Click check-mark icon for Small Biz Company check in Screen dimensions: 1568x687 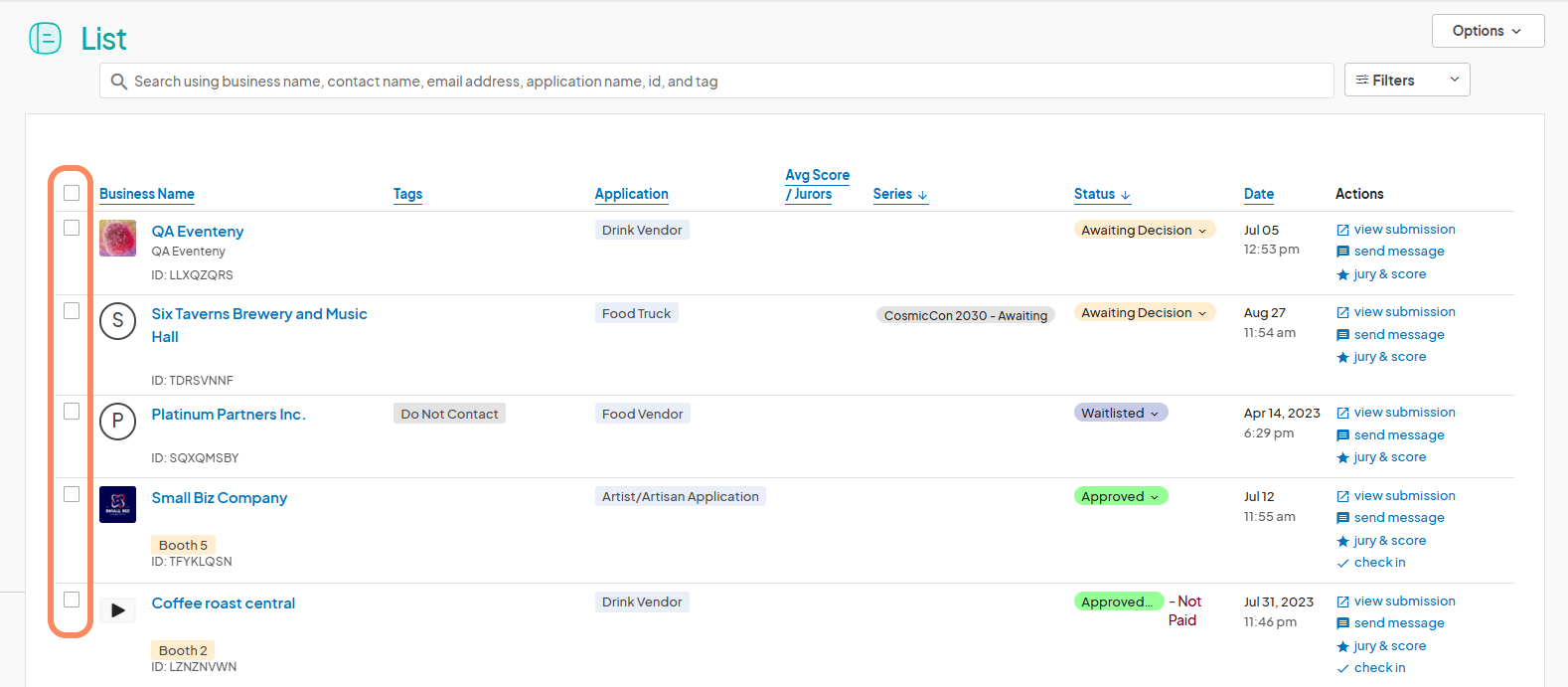[x=1343, y=564]
